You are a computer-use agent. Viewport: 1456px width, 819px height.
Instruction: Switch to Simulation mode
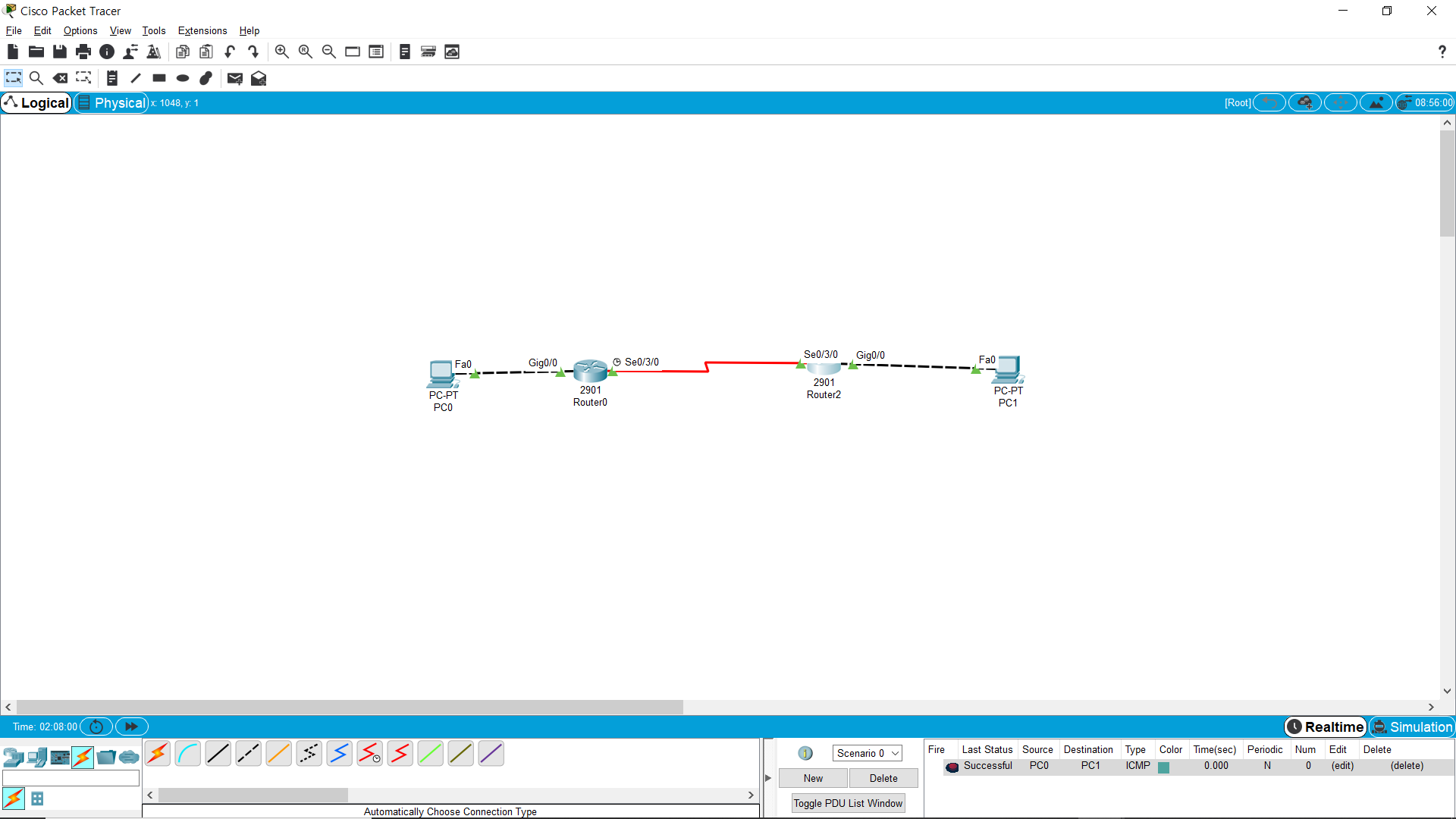(1412, 726)
